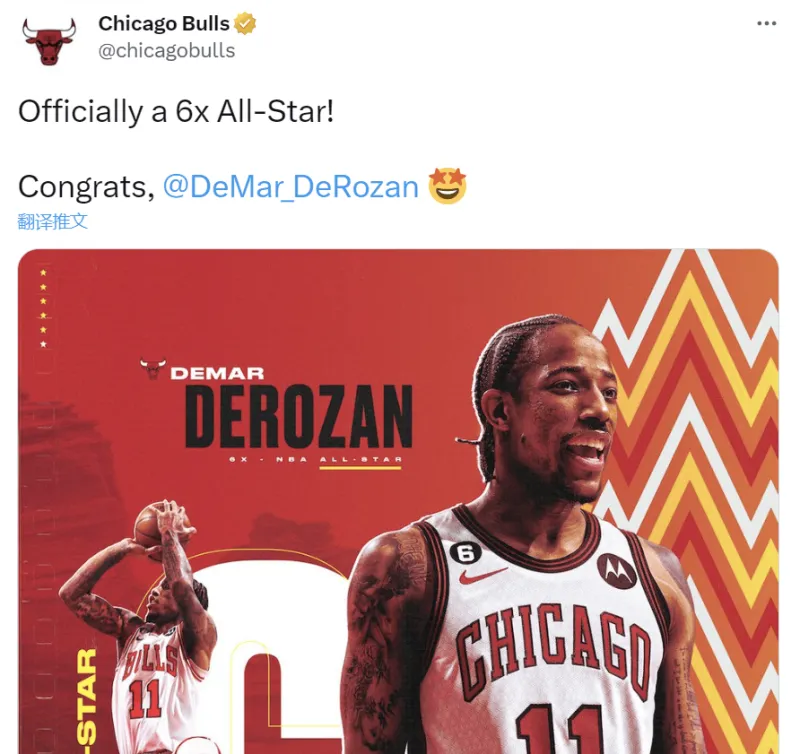
Task: Click the "Officially a 6x All-Star!" text
Action: (x=176, y=111)
